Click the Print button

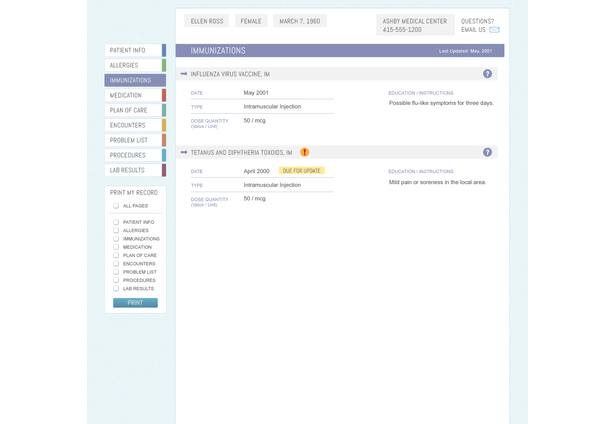click(x=135, y=303)
